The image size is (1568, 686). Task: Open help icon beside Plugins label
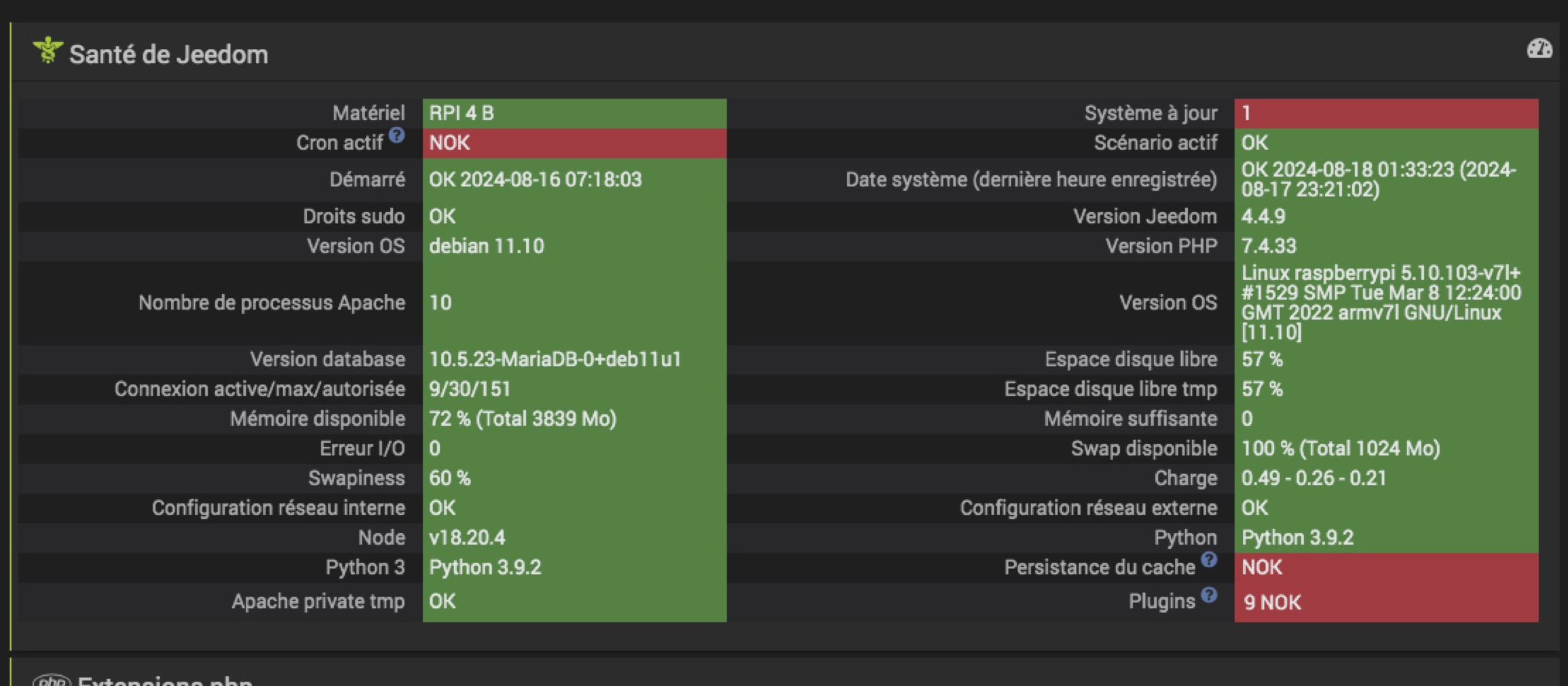pos(1209,595)
